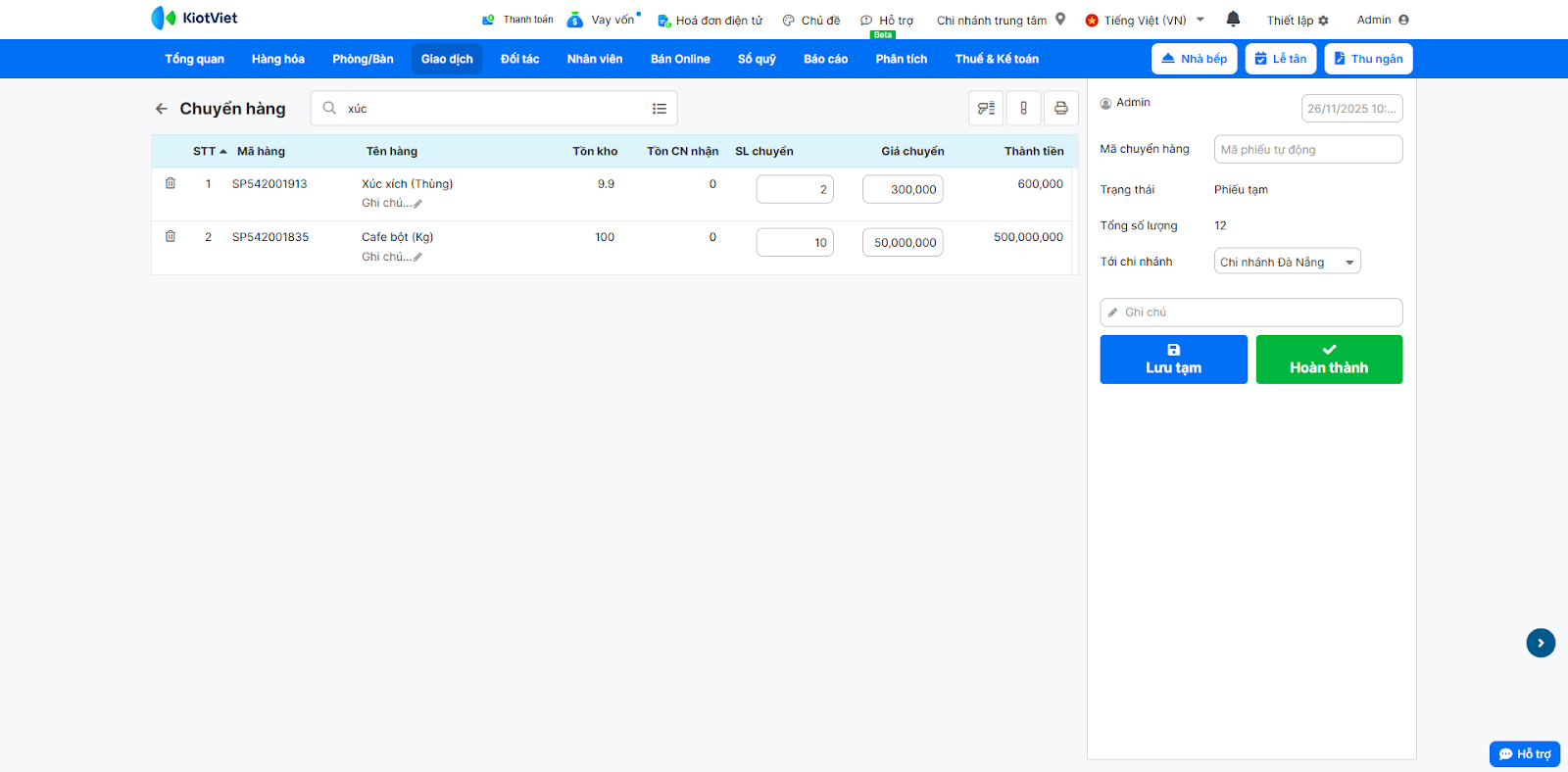Screen dimensions: 1568x772
Task: Sort by the STT column header
Action: tap(210, 152)
